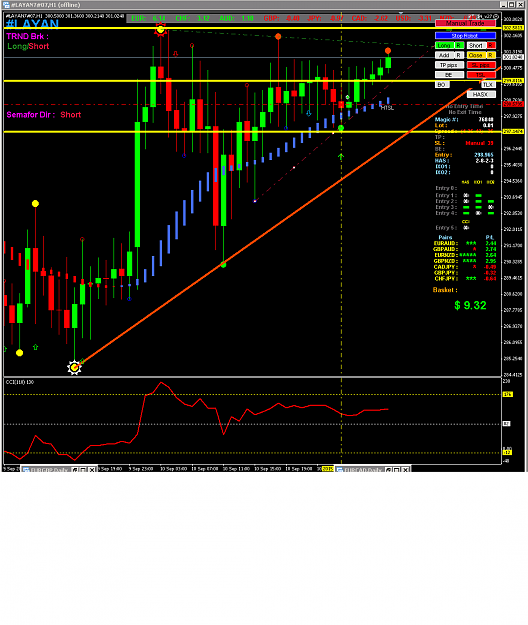Click the yellow dot low marker at bottom left
528x625 pixels.
point(19,353)
